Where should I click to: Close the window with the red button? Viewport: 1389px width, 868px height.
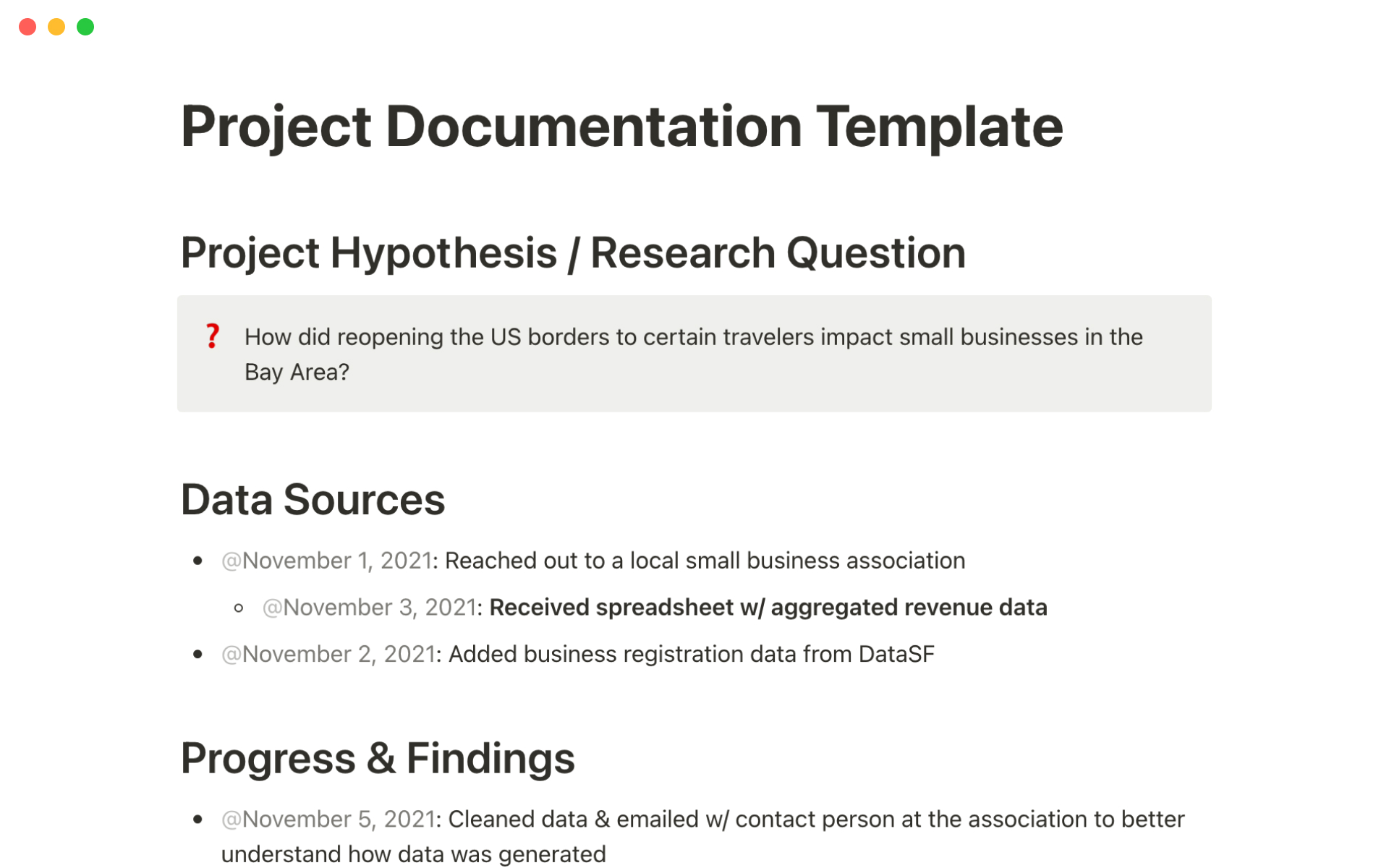(x=27, y=27)
